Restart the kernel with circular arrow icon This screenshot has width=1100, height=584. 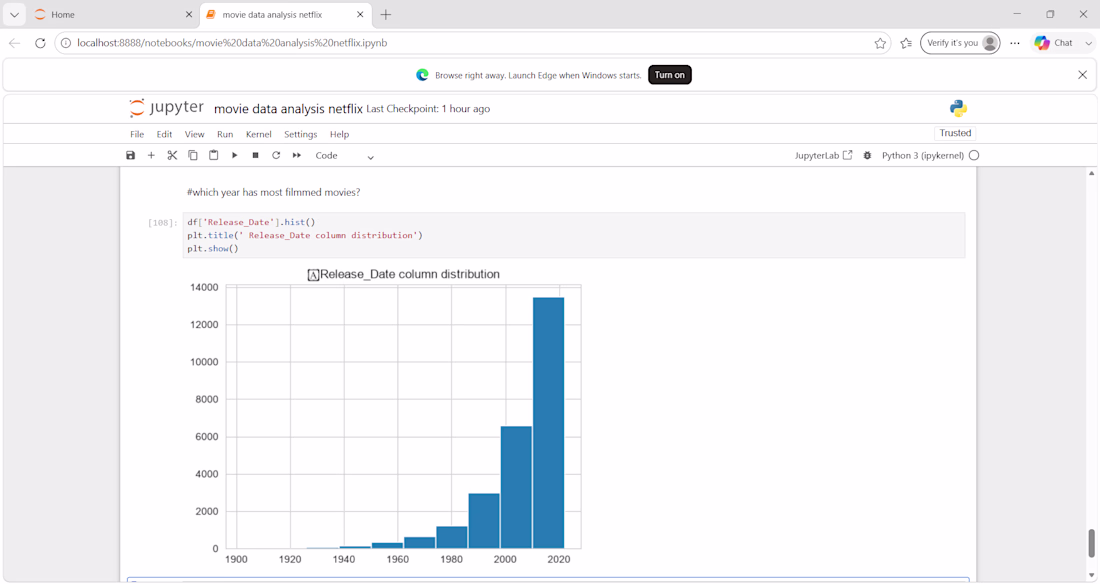[x=276, y=155]
